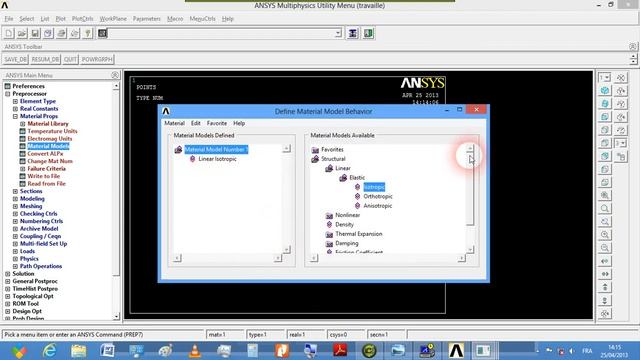Expand the Meshing tree node

(15, 206)
